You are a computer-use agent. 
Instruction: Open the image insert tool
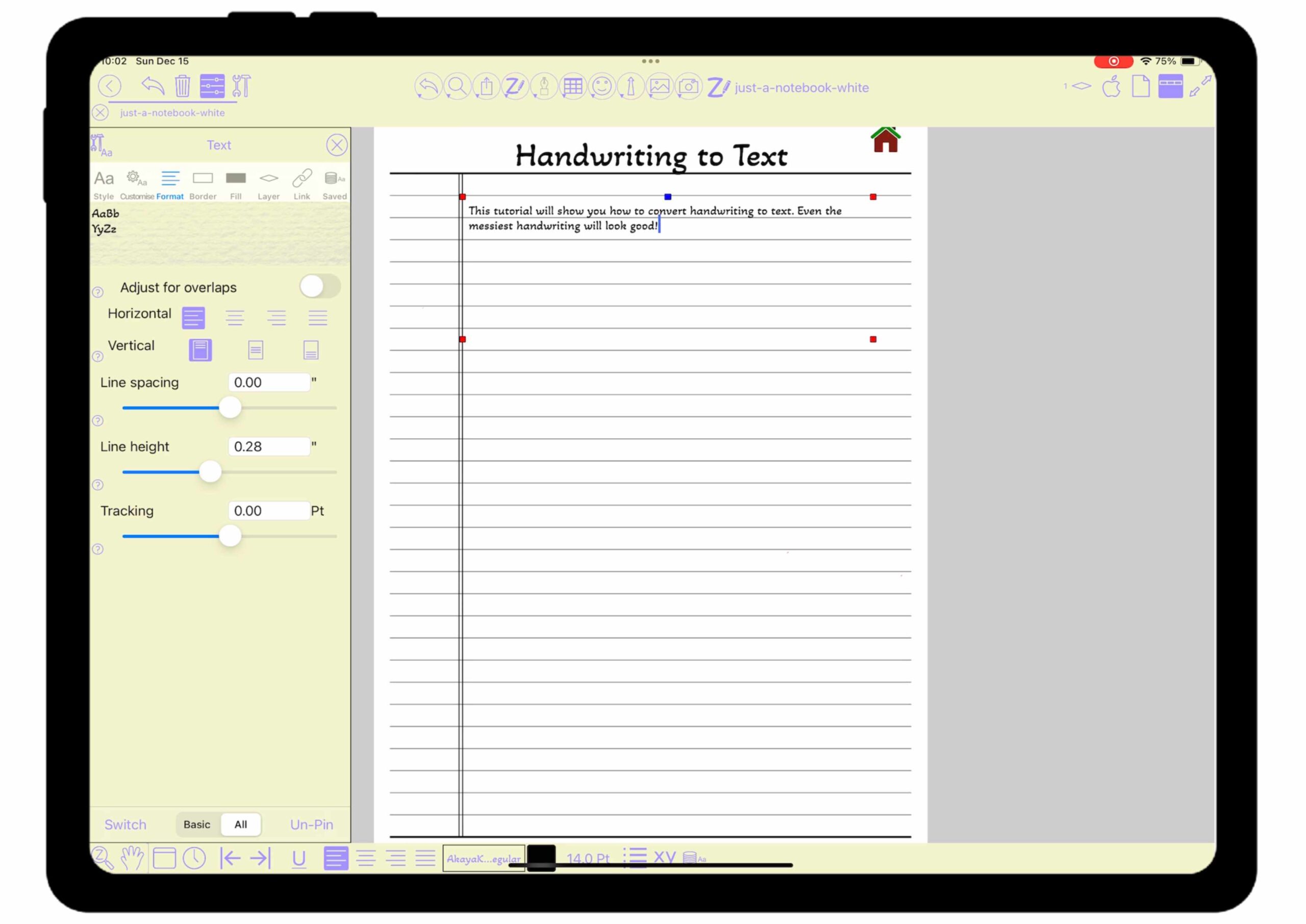pos(659,87)
